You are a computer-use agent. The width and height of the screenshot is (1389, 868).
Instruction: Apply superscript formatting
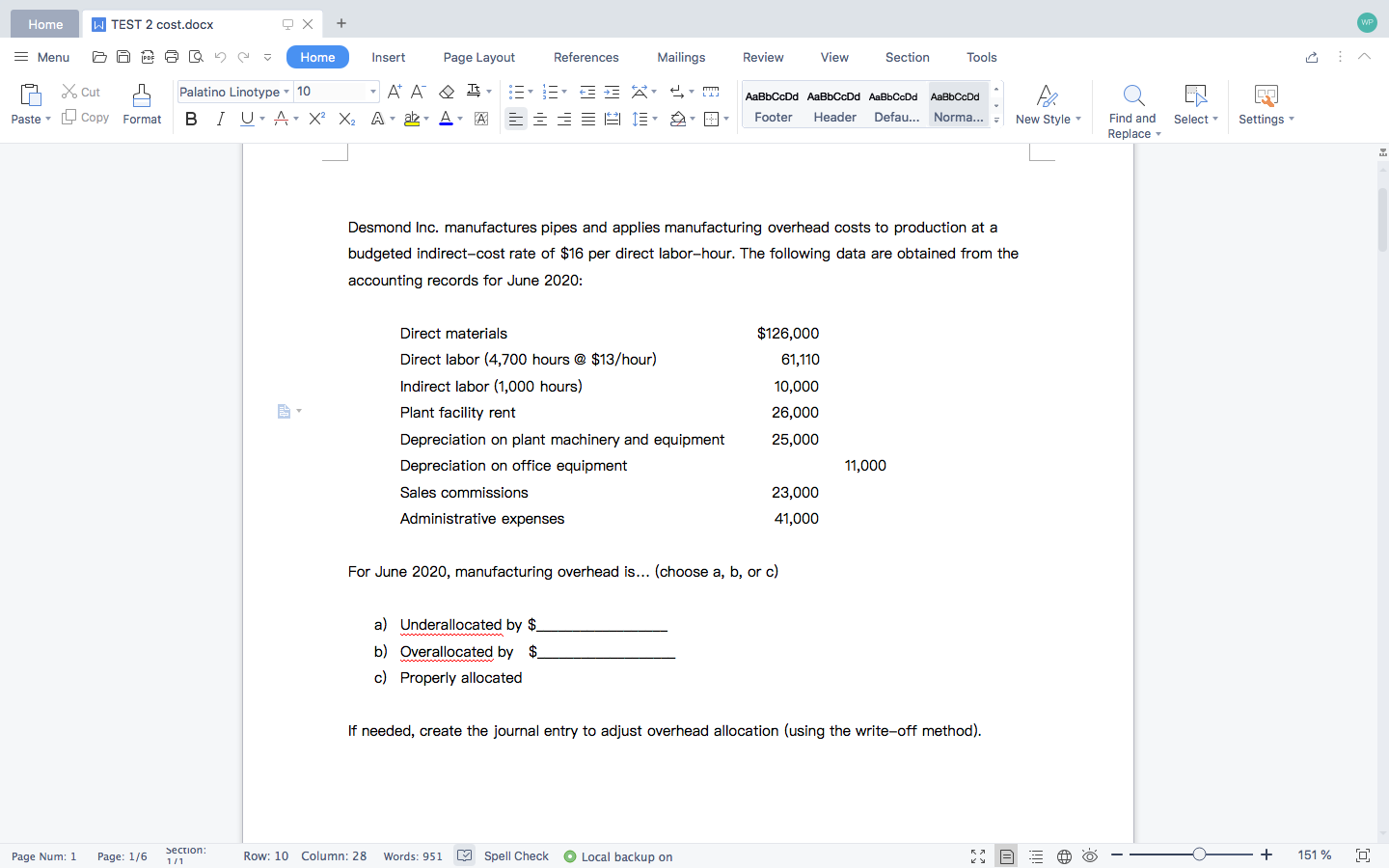pos(317,119)
